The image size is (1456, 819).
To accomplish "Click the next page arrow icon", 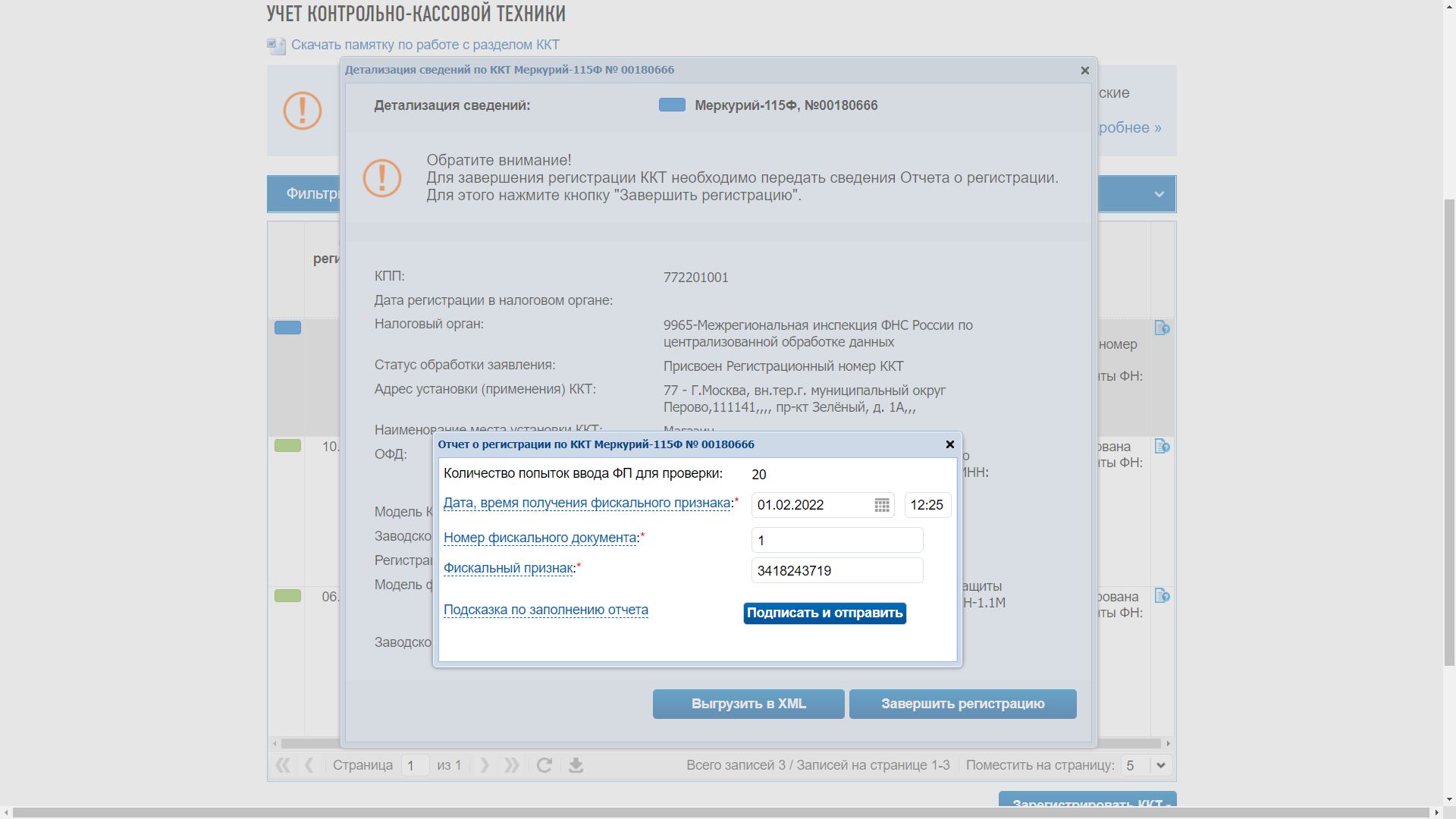I will 485,765.
